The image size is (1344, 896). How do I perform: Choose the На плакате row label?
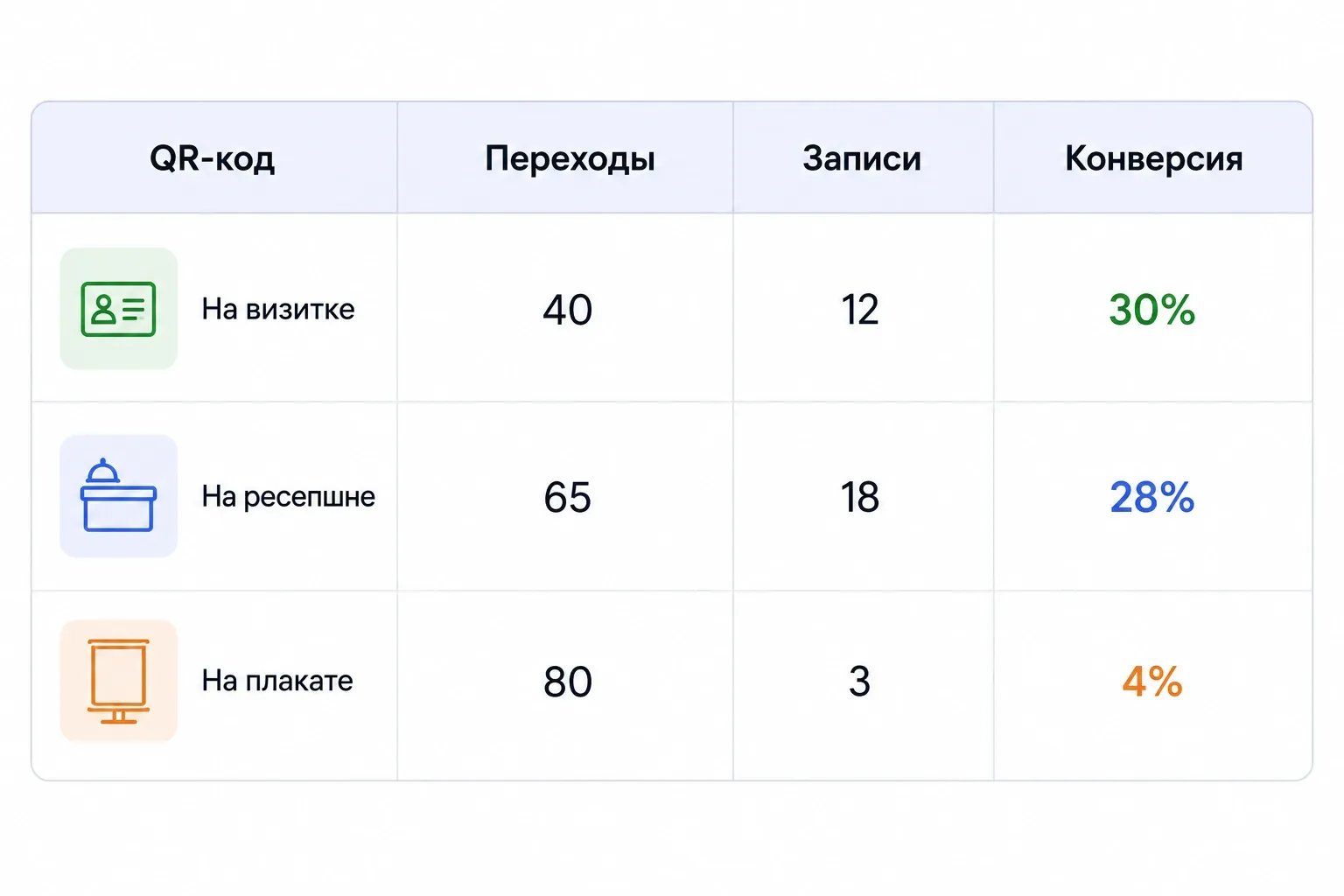[277, 681]
